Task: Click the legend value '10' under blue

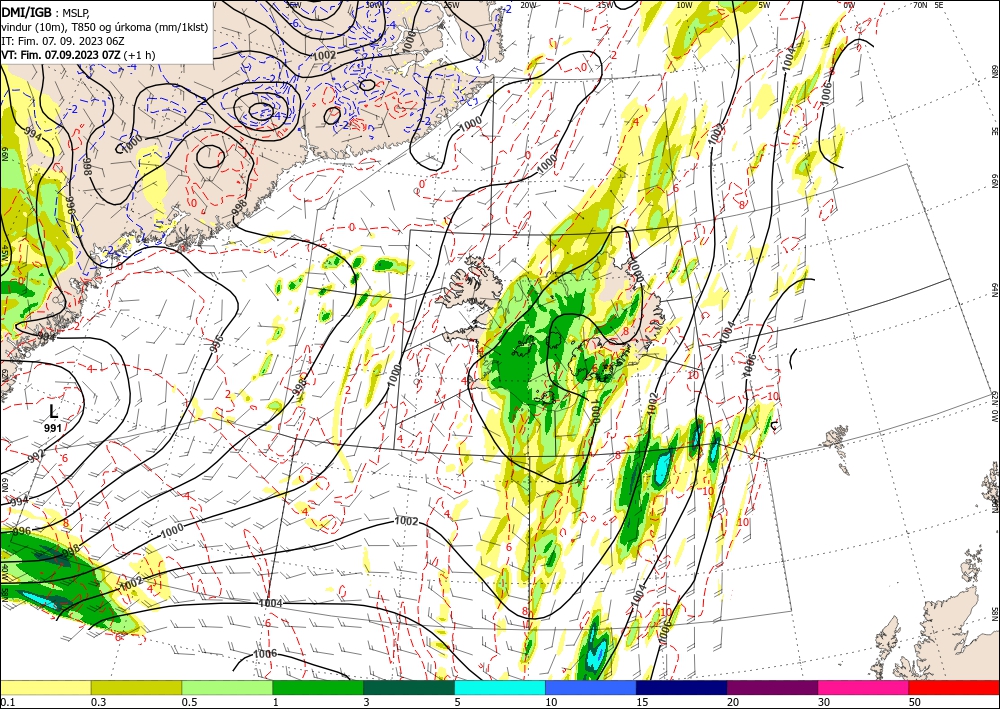Action: (551, 702)
